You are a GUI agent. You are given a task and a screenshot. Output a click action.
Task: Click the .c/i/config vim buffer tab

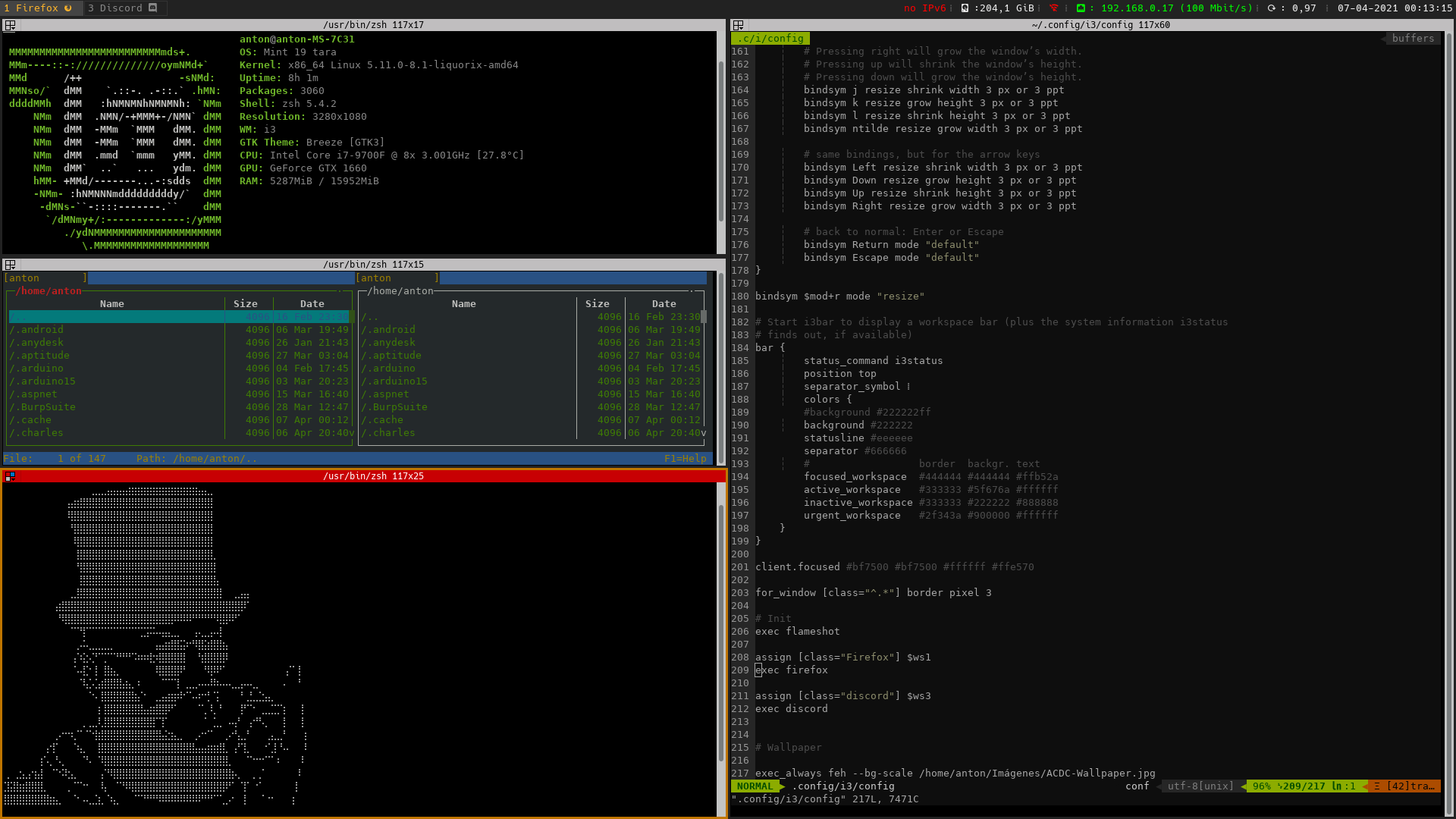pyautogui.click(x=770, y=39)
